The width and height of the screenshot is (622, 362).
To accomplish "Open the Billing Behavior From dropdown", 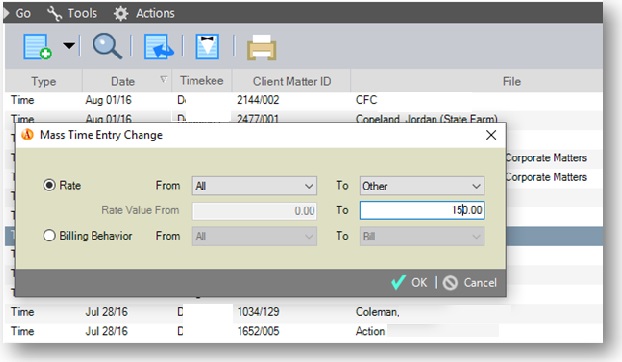I will pyautogui.click(x=254, y=236).
